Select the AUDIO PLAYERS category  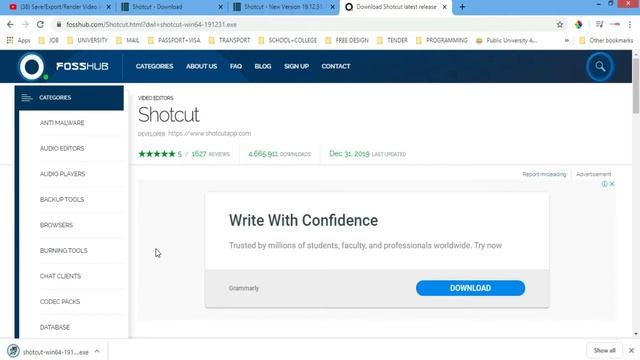[x=62, y=174]
